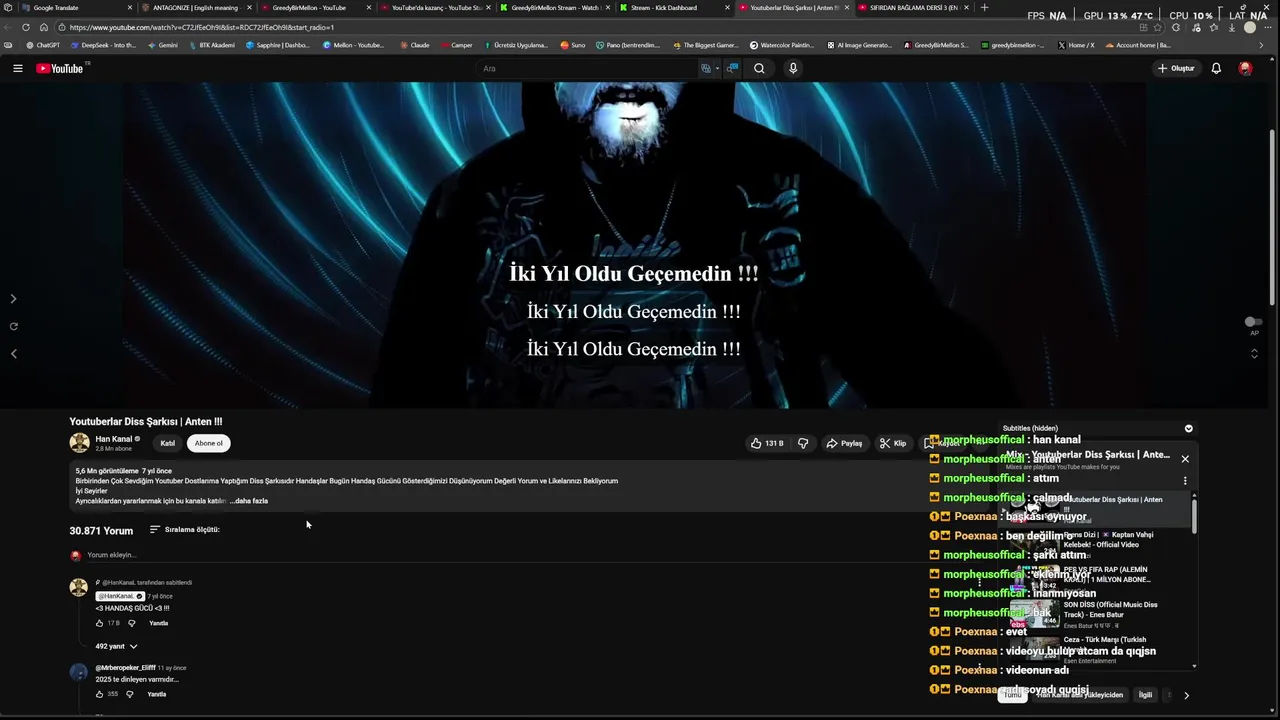Open the BTK Akademi bookmark
1280x720 pixels.
211,45
